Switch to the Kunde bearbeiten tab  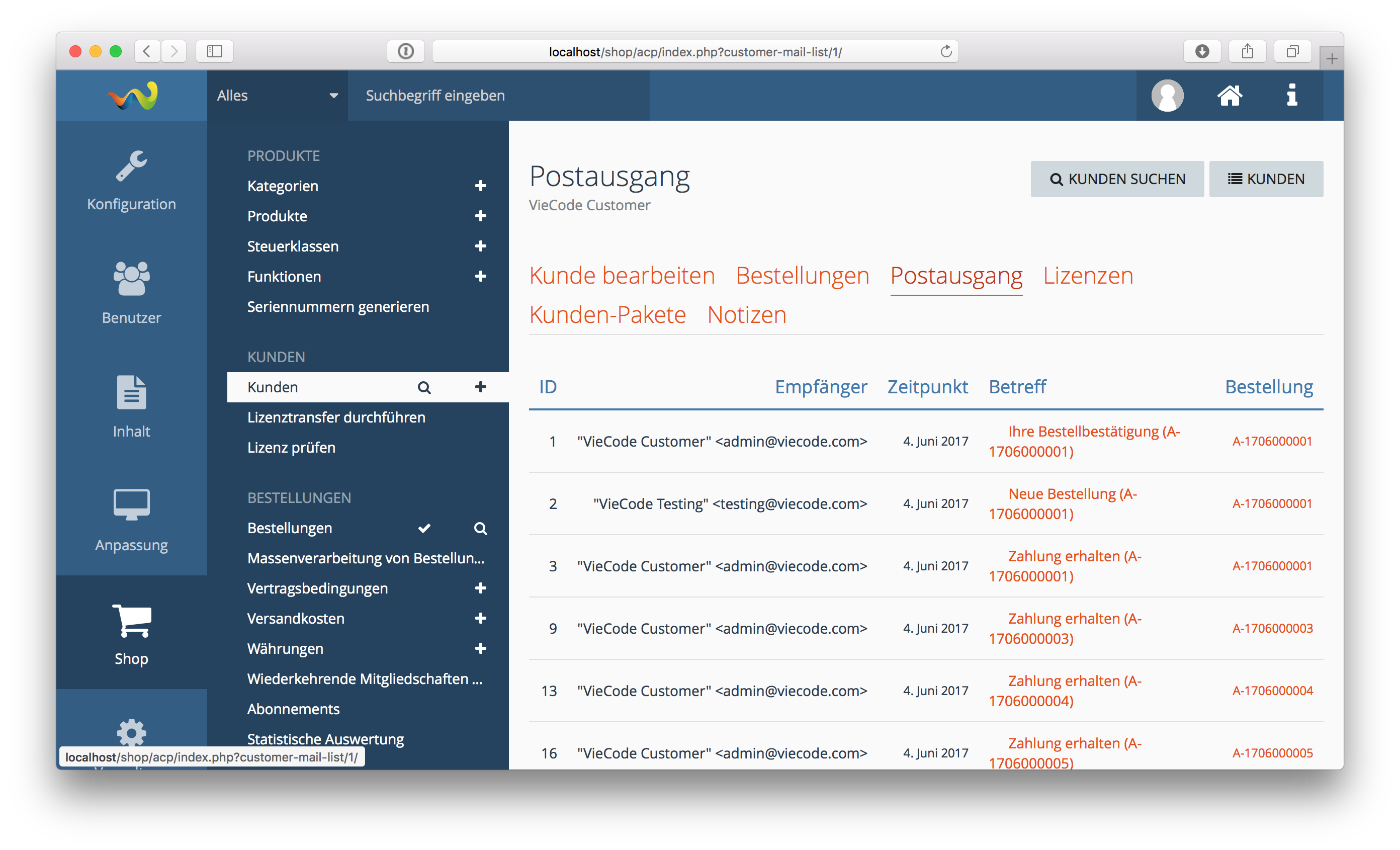(622, 276)
